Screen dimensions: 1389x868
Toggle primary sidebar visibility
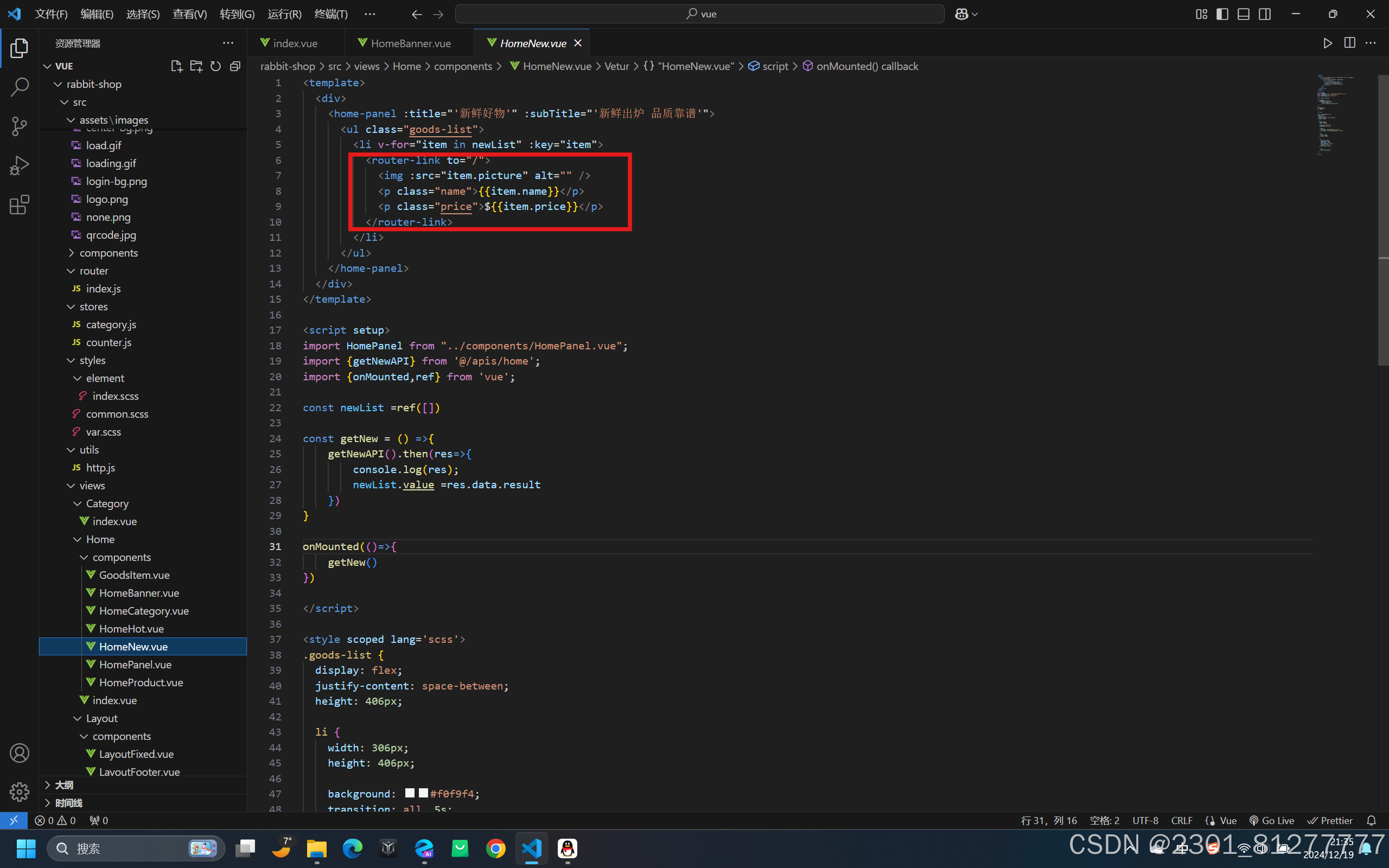[x=1222, y=14]
